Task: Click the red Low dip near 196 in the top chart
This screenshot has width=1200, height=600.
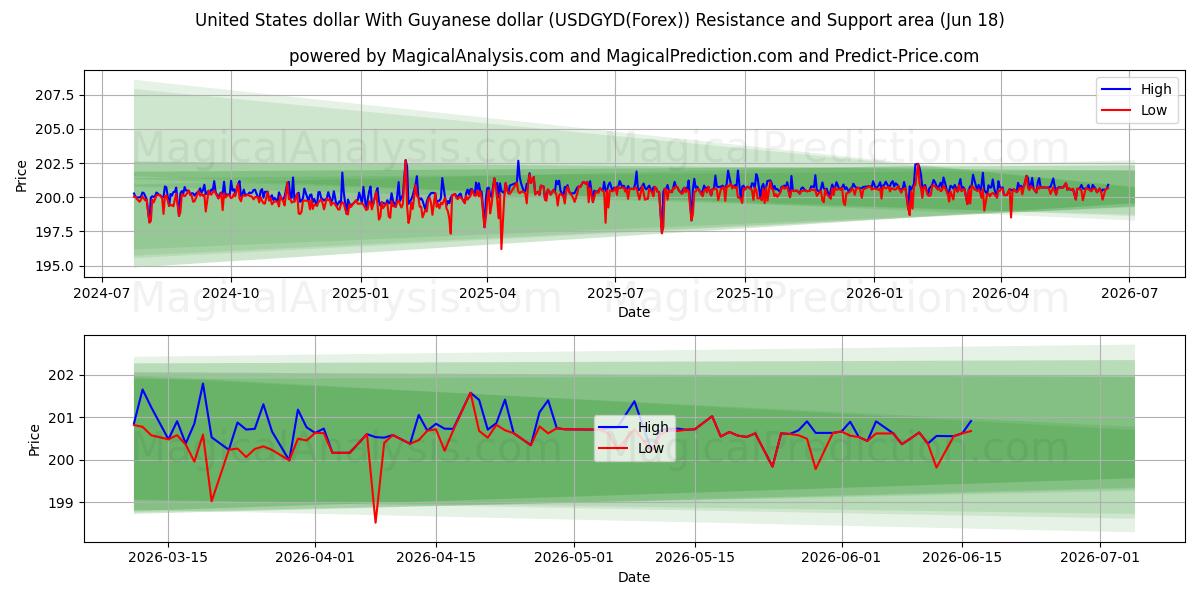Action: click(501, 247)
